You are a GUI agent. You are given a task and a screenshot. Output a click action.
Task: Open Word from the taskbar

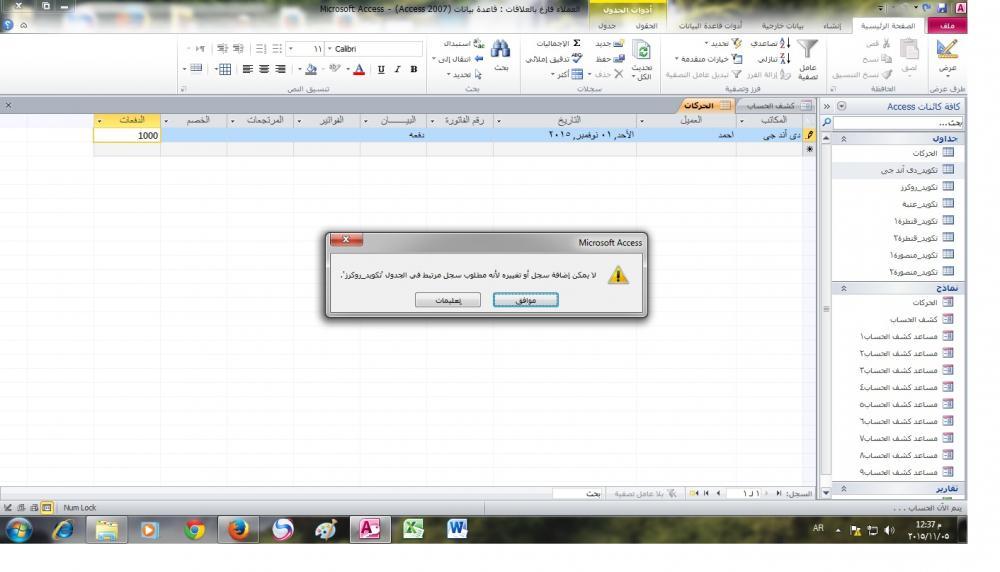[x=457, y=529]
